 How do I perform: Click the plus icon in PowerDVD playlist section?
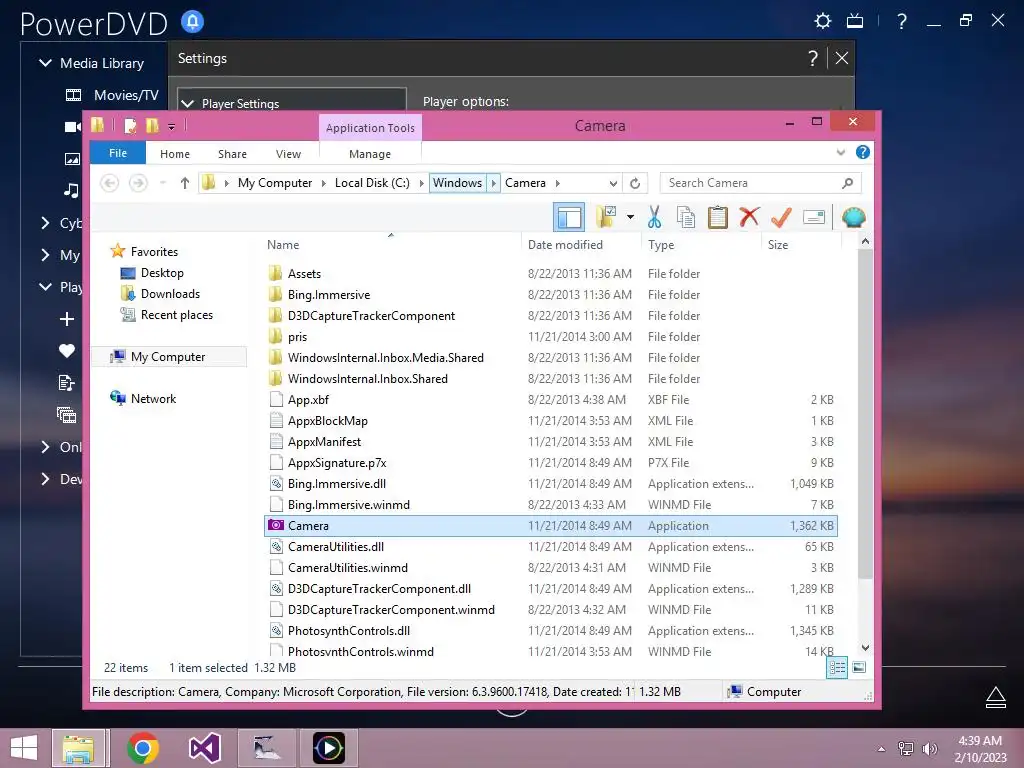tap(67, 319)
